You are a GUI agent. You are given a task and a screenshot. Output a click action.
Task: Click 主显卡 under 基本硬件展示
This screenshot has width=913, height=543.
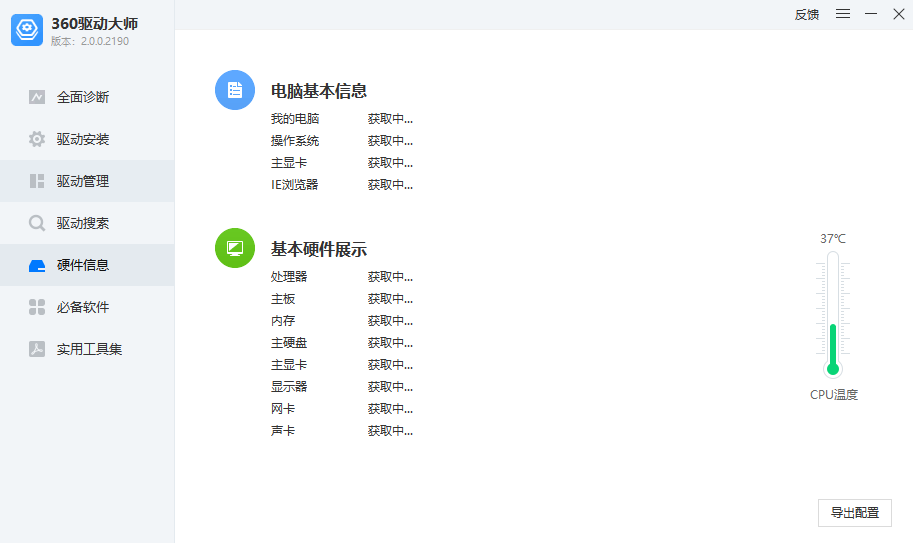(x=289, y=365)
